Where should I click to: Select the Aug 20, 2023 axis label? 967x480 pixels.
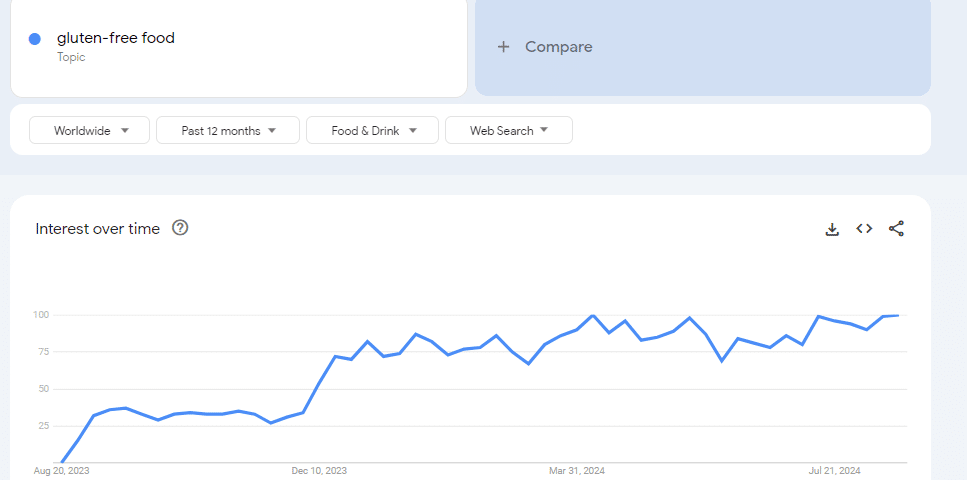click(x=61, y=470)
